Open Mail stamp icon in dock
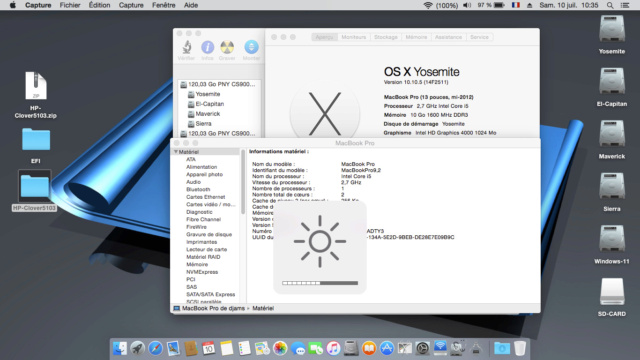This screenshot has width=640, height=360. coord(173,348)
